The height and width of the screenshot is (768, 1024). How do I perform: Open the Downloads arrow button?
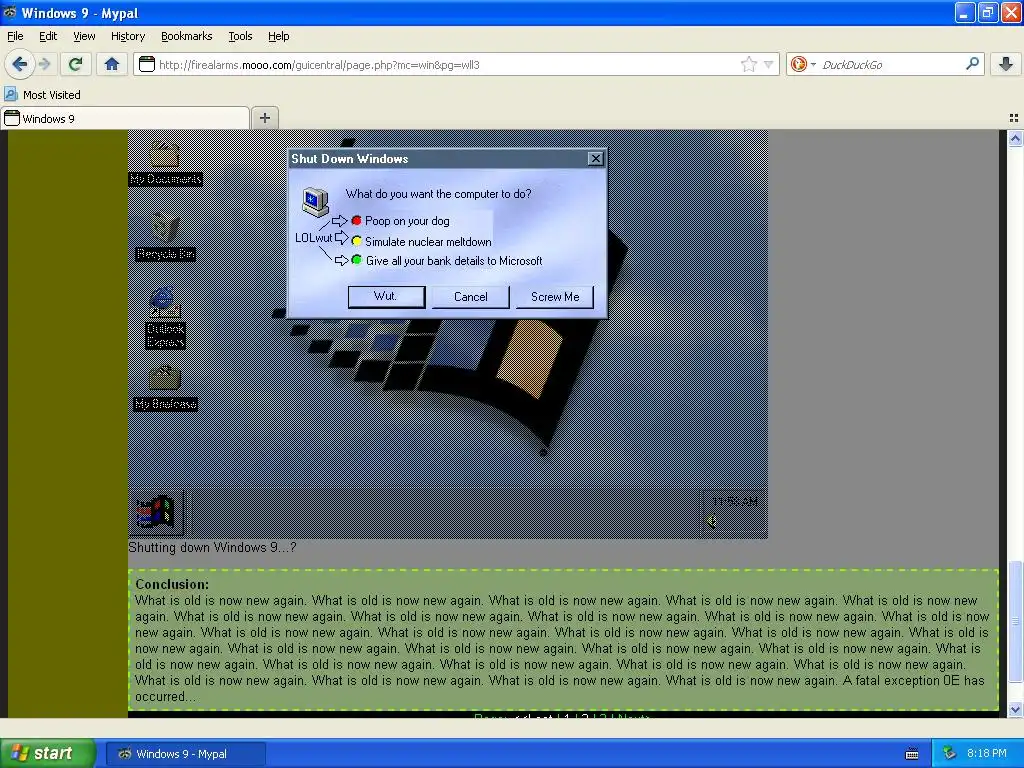click(x=1006, y=64)
